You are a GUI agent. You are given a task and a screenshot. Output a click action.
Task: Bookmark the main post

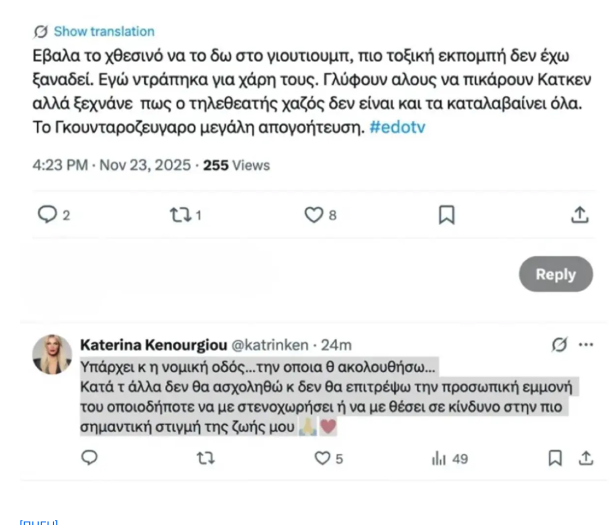point(447,214)
